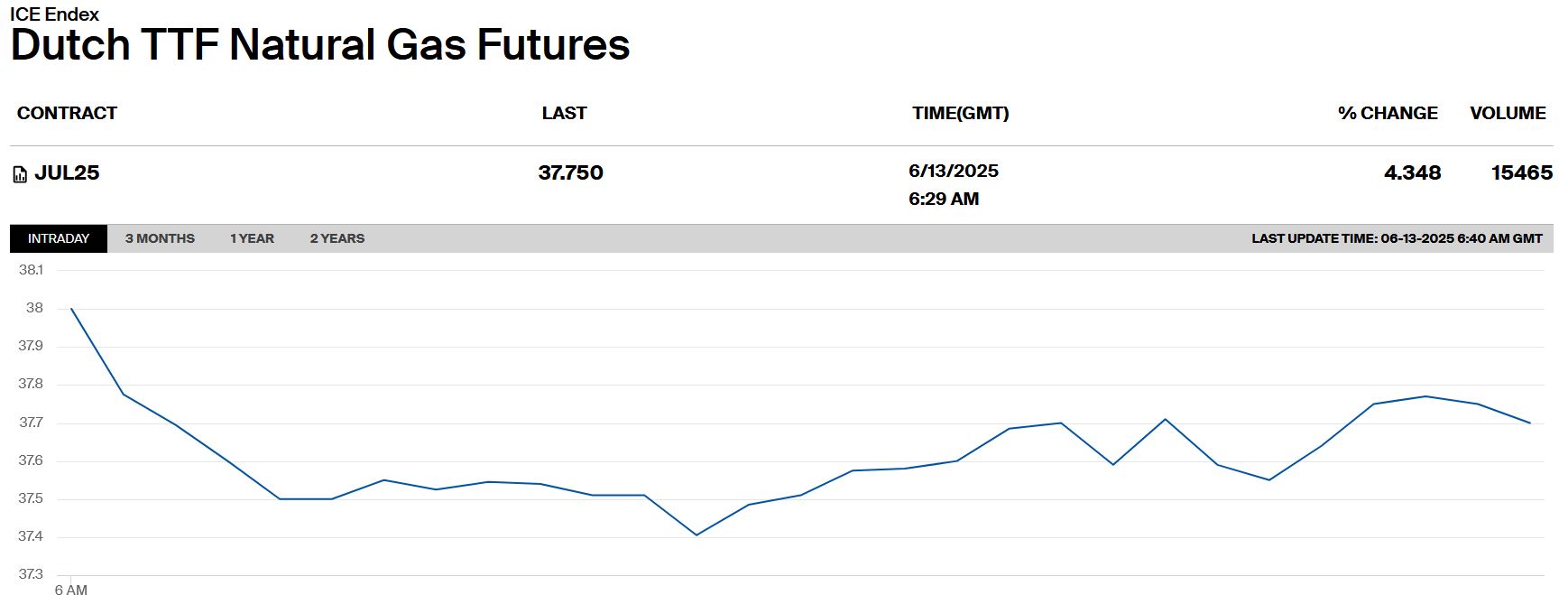Show the 1 YEAR chart view
This screenshot has width=1568, height=595.
point(252,238)
